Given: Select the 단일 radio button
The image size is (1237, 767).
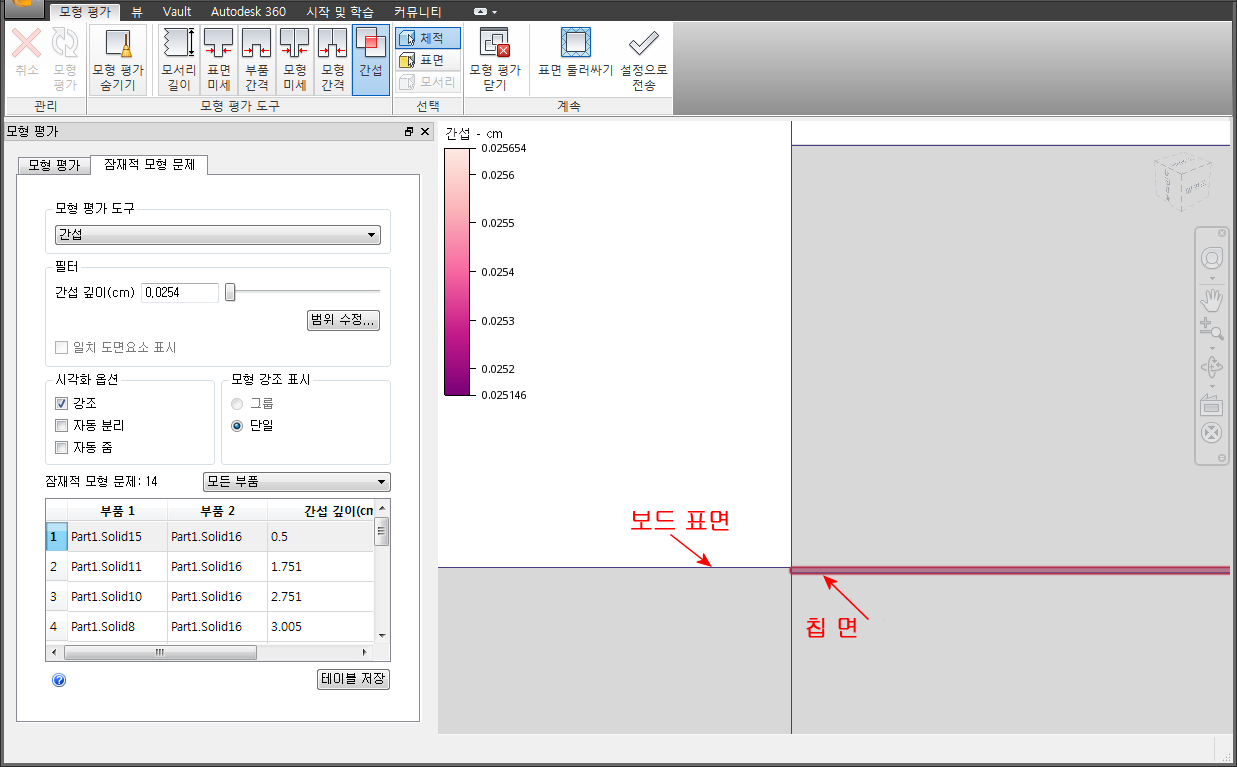Looking at the screenshot, I should [237, 425].
